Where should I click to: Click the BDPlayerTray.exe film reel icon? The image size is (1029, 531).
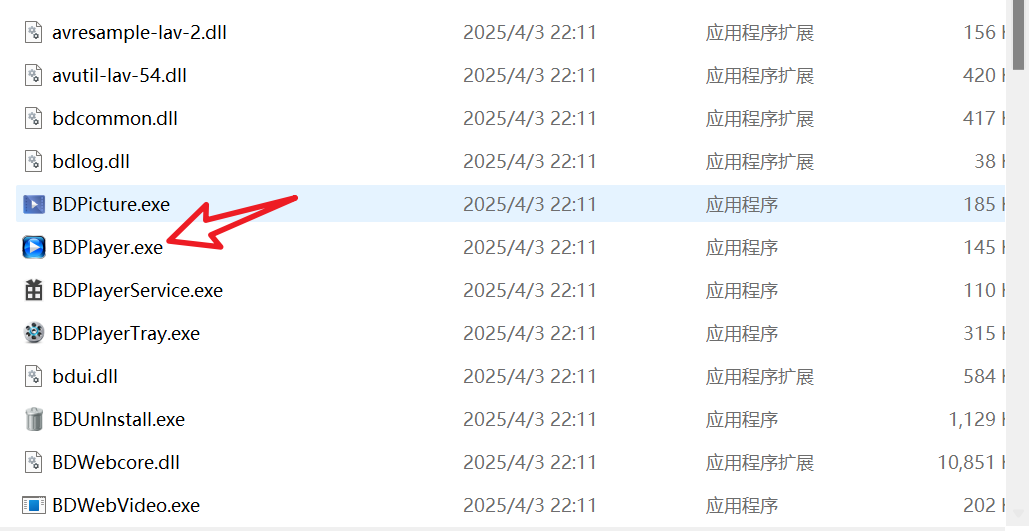(x=33, y=333)
